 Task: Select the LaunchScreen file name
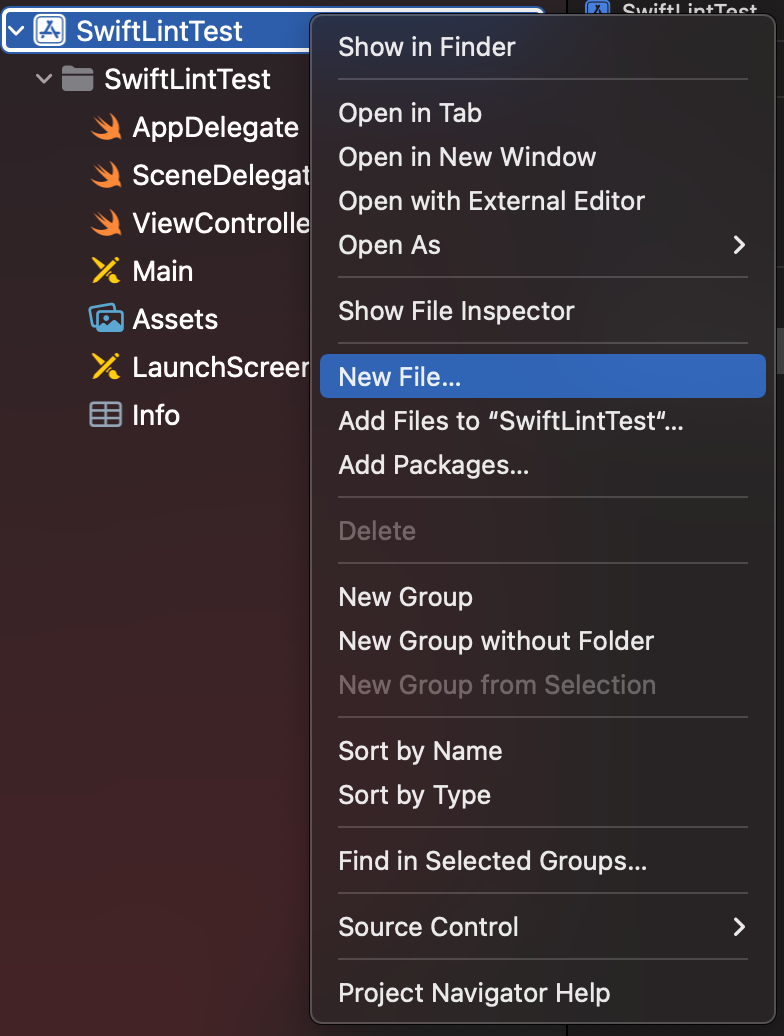221,367
